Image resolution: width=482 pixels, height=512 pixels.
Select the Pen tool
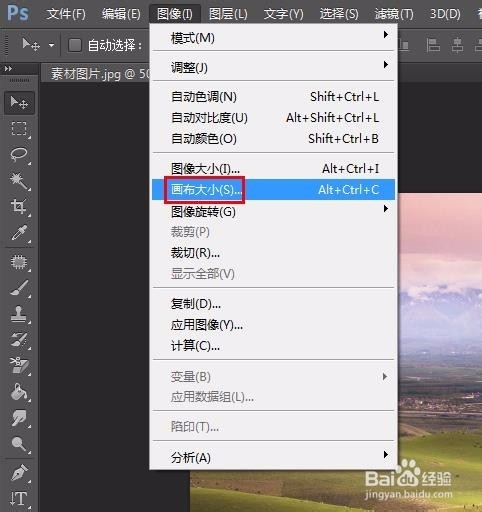[x=19, y=473]
